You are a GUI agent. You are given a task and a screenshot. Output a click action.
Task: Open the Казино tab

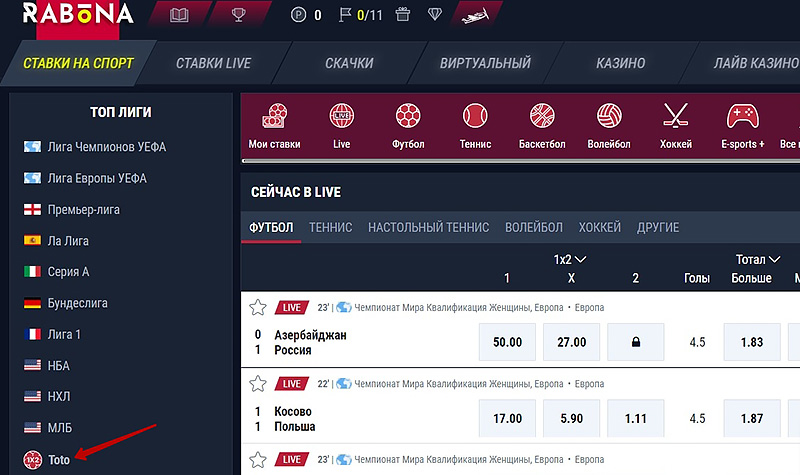coord(621,63)
